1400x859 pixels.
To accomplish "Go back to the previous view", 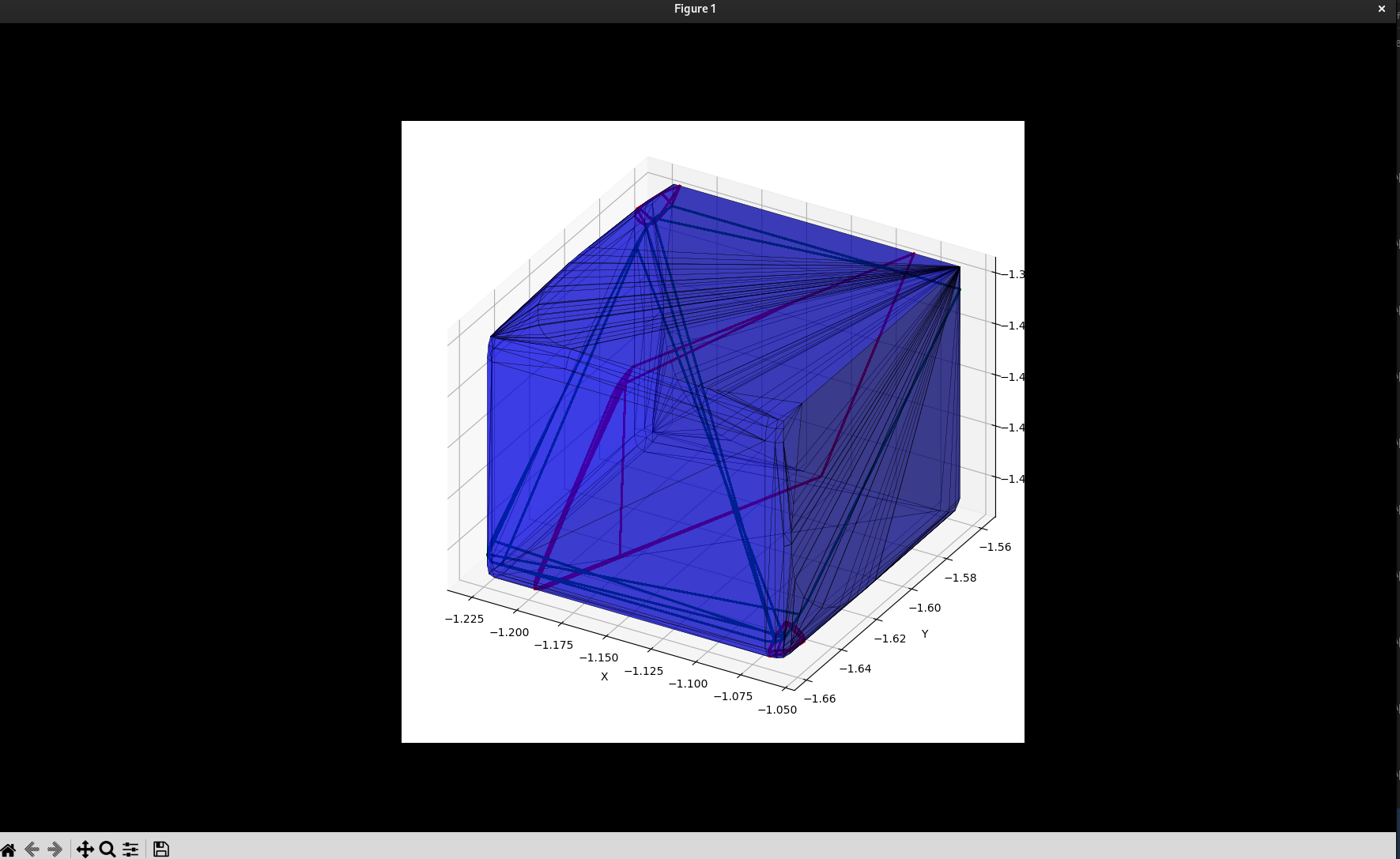I will coord(32,850).
